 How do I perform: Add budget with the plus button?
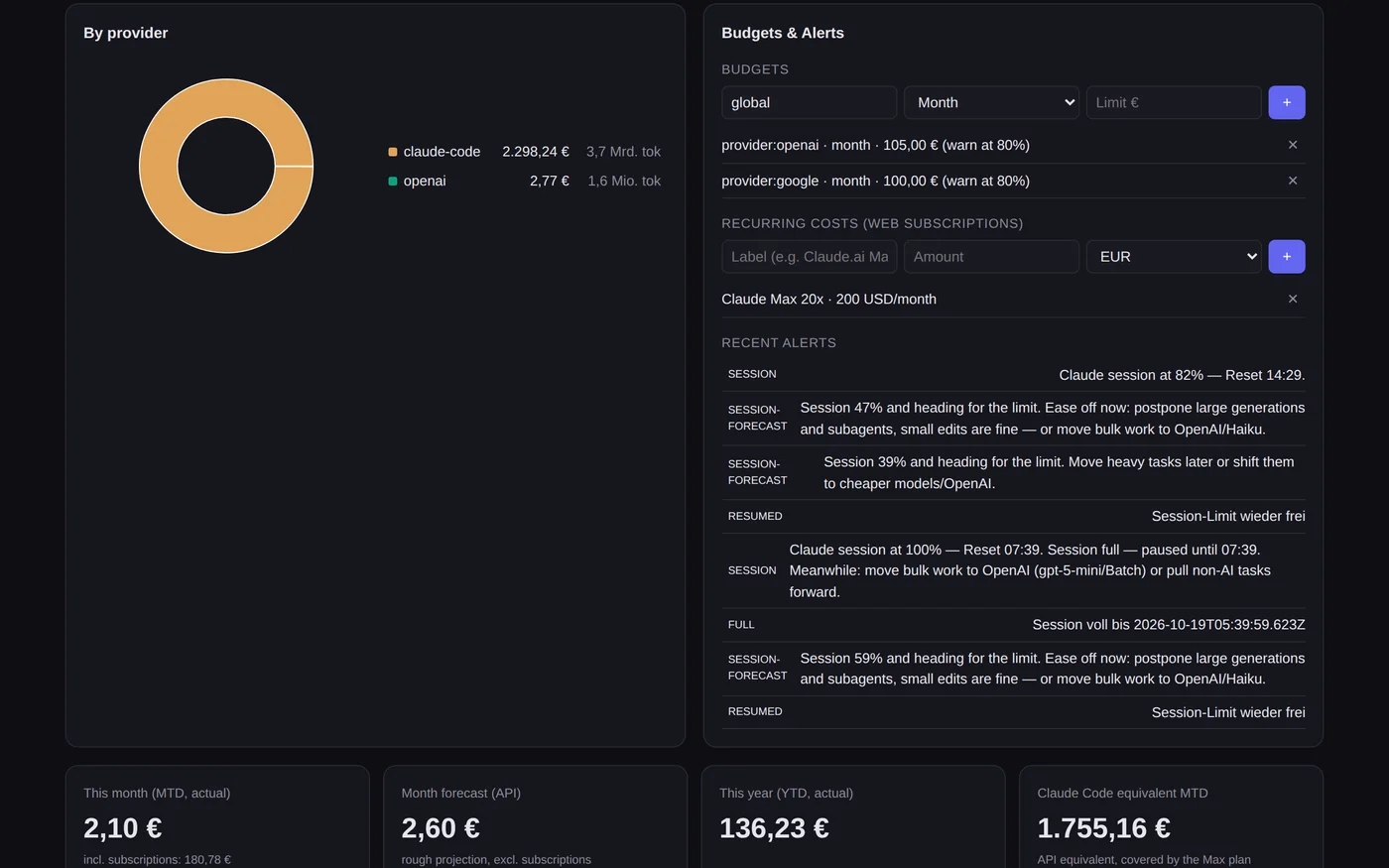1286,102
